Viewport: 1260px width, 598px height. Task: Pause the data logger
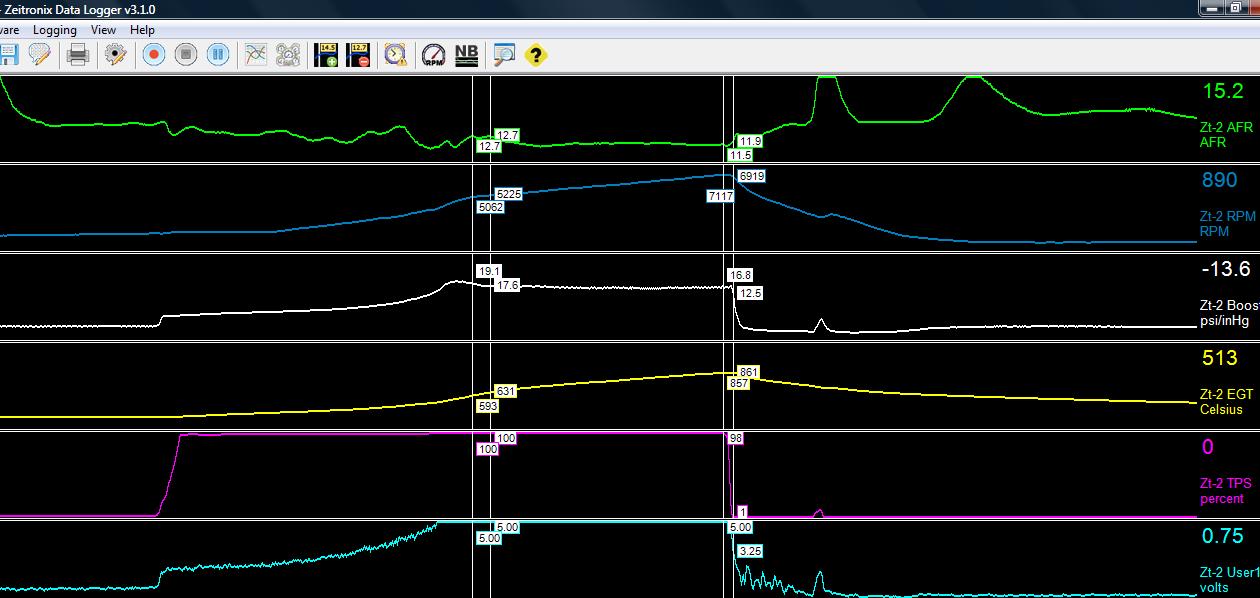218,55
